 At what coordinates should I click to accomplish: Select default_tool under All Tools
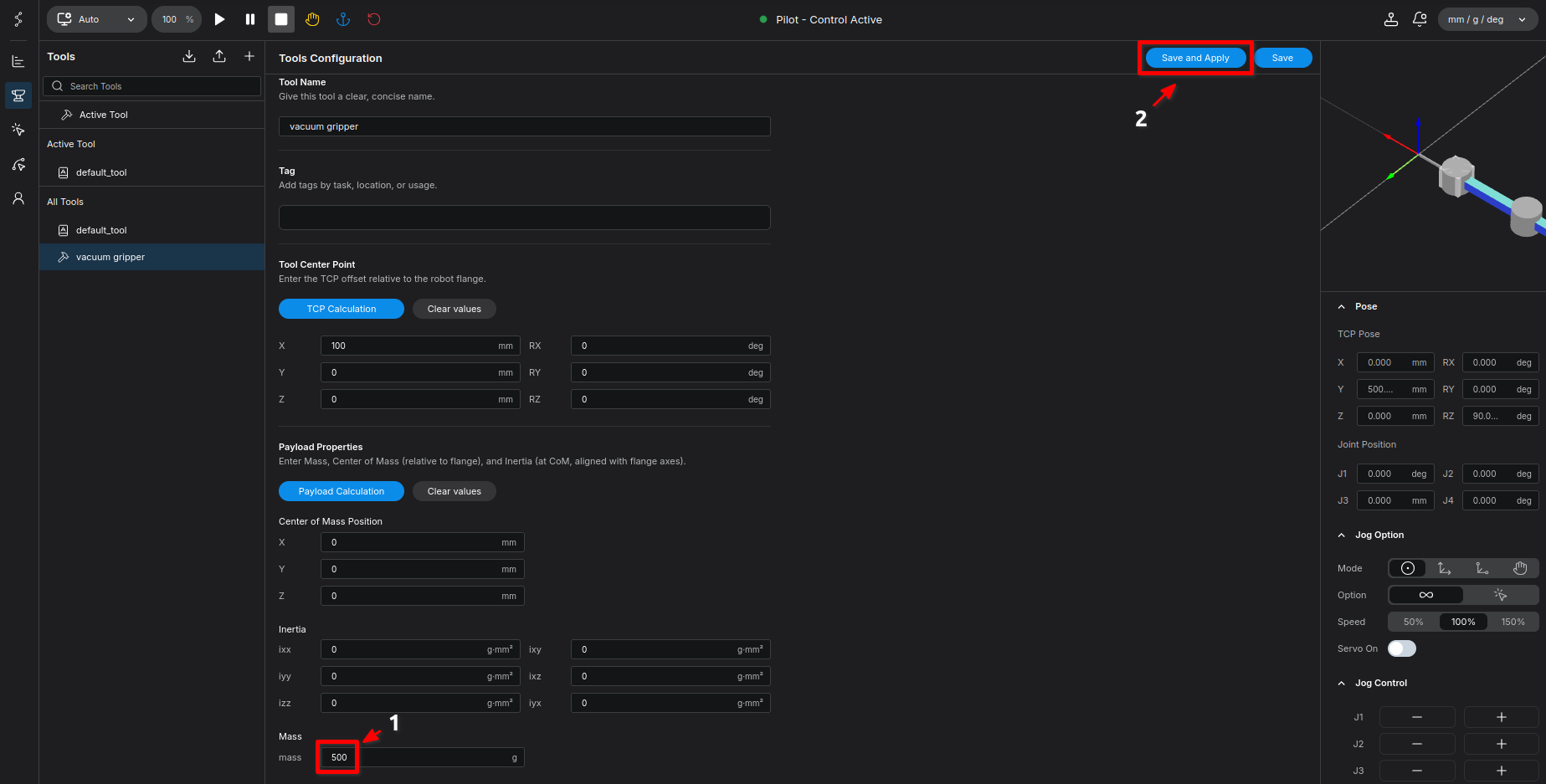click(x=101, y=230)
